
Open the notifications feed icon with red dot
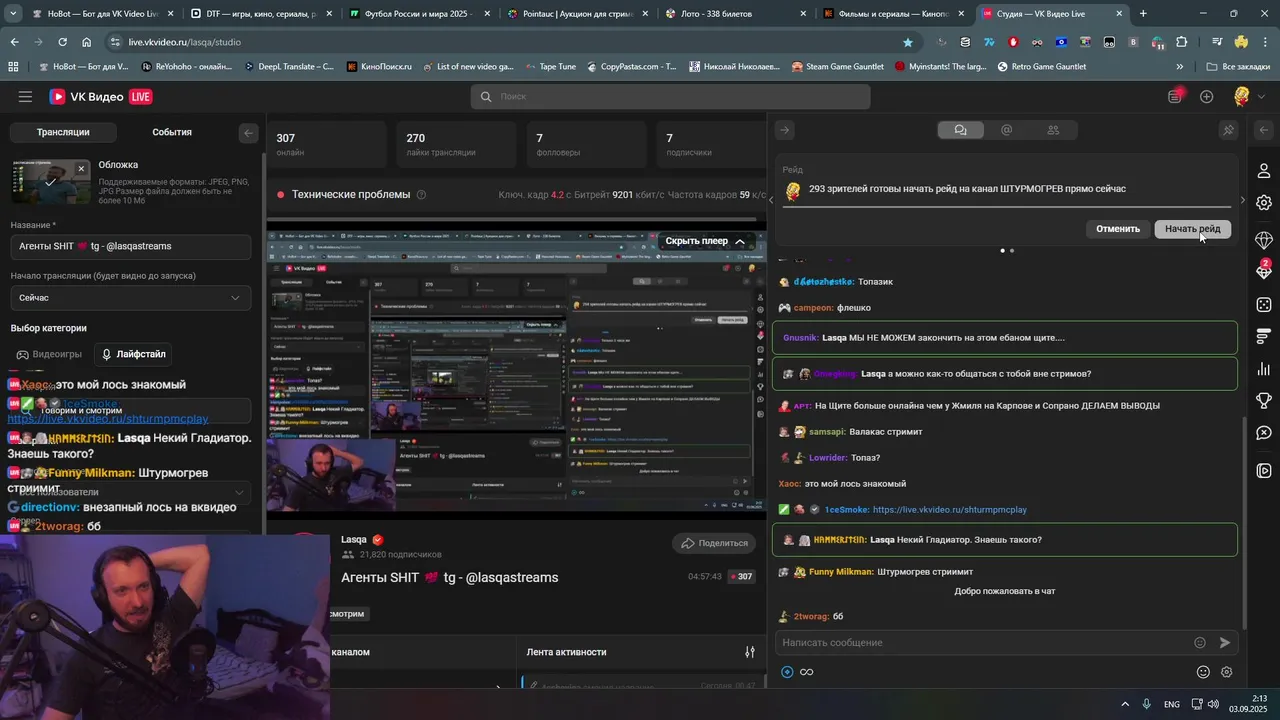[x=1175, y=97]
